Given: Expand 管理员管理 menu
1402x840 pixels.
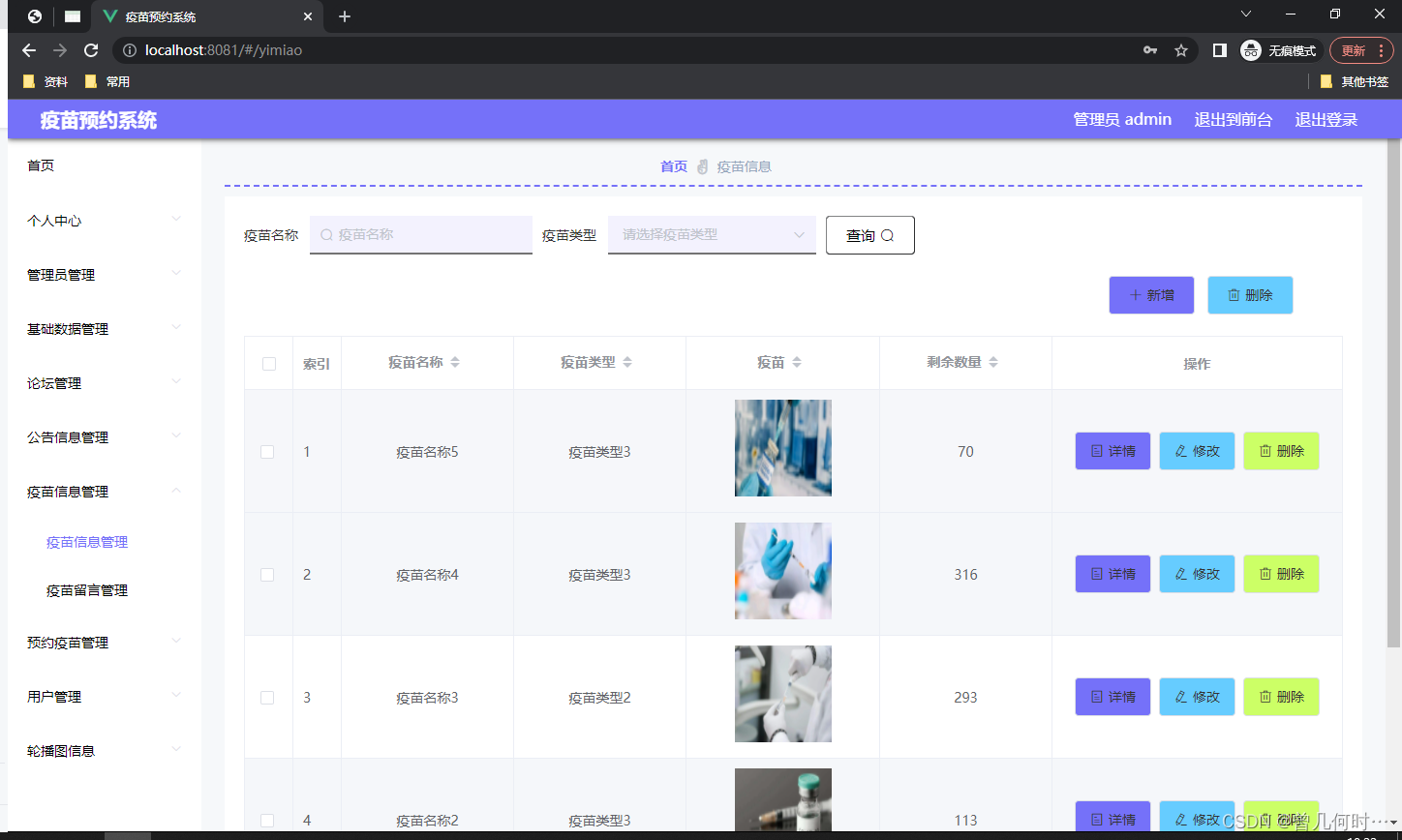Looking at the screenshot, I should click(105, 275).
